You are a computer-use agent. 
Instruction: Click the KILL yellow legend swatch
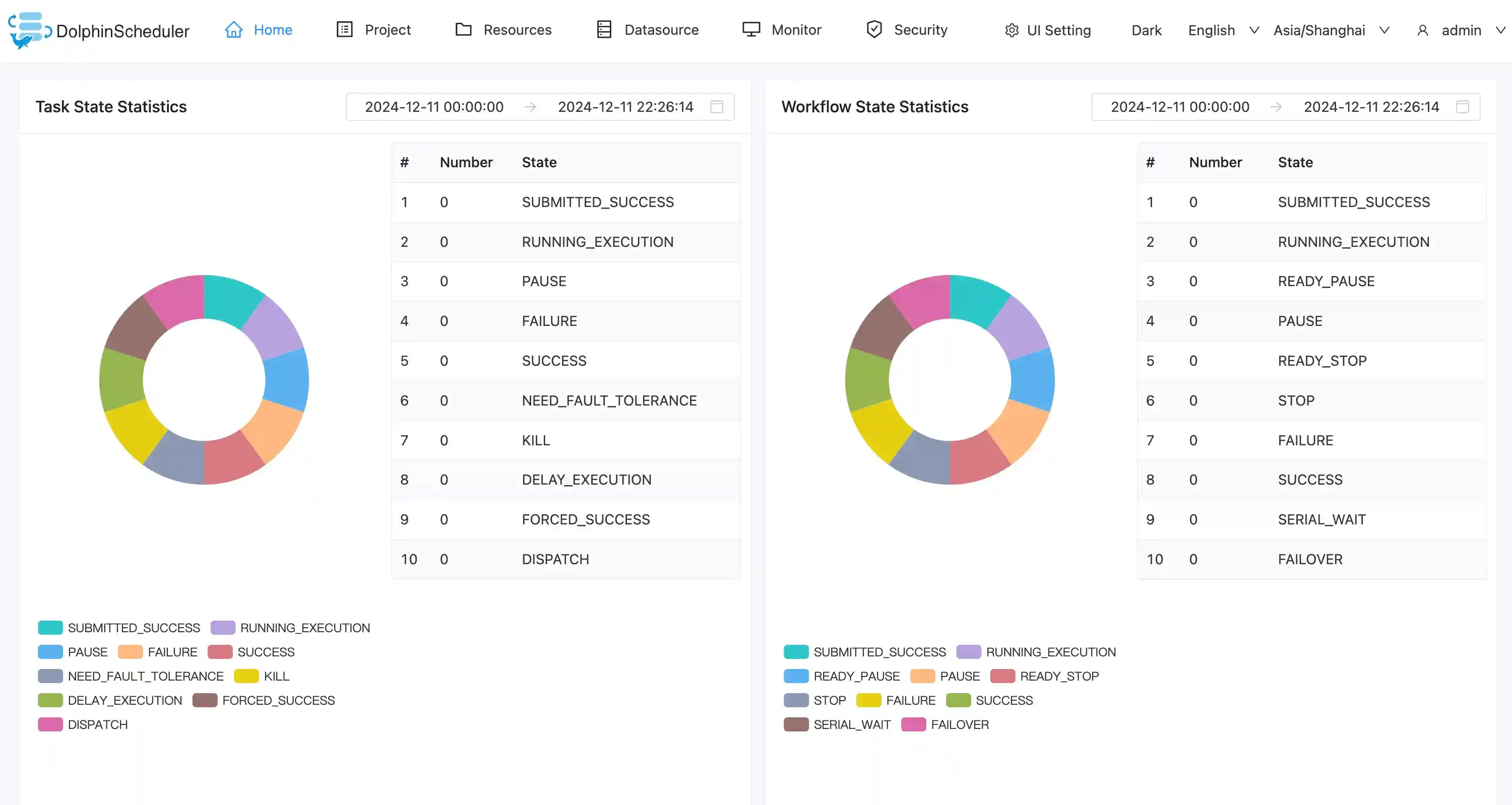[246, 677]
